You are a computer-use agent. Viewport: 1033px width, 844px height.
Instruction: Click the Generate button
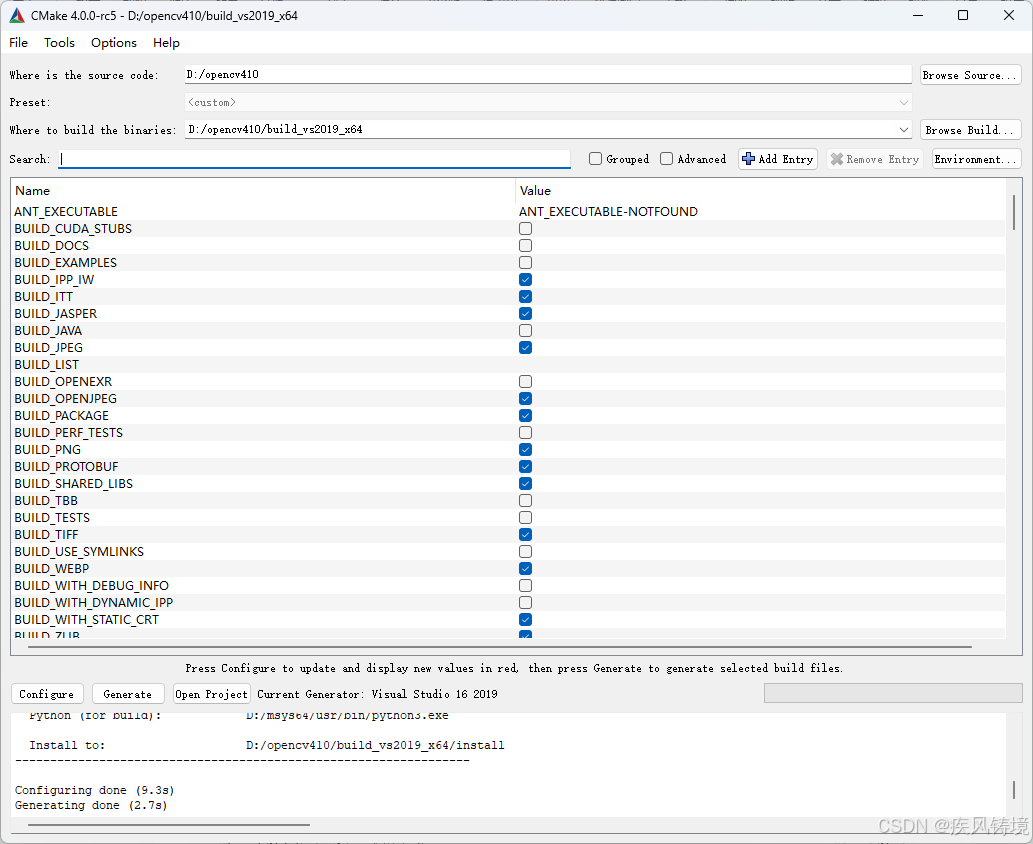128,694
